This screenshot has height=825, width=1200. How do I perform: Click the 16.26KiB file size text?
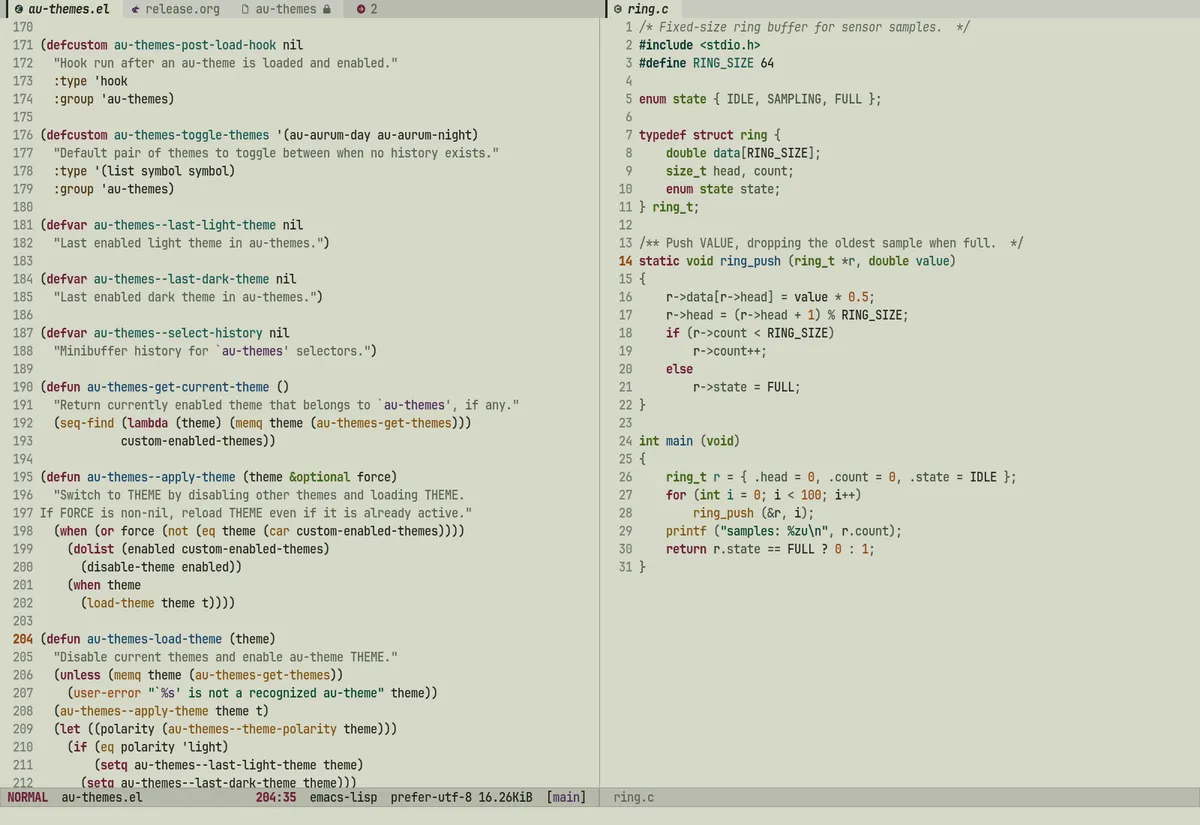point(505,797)
